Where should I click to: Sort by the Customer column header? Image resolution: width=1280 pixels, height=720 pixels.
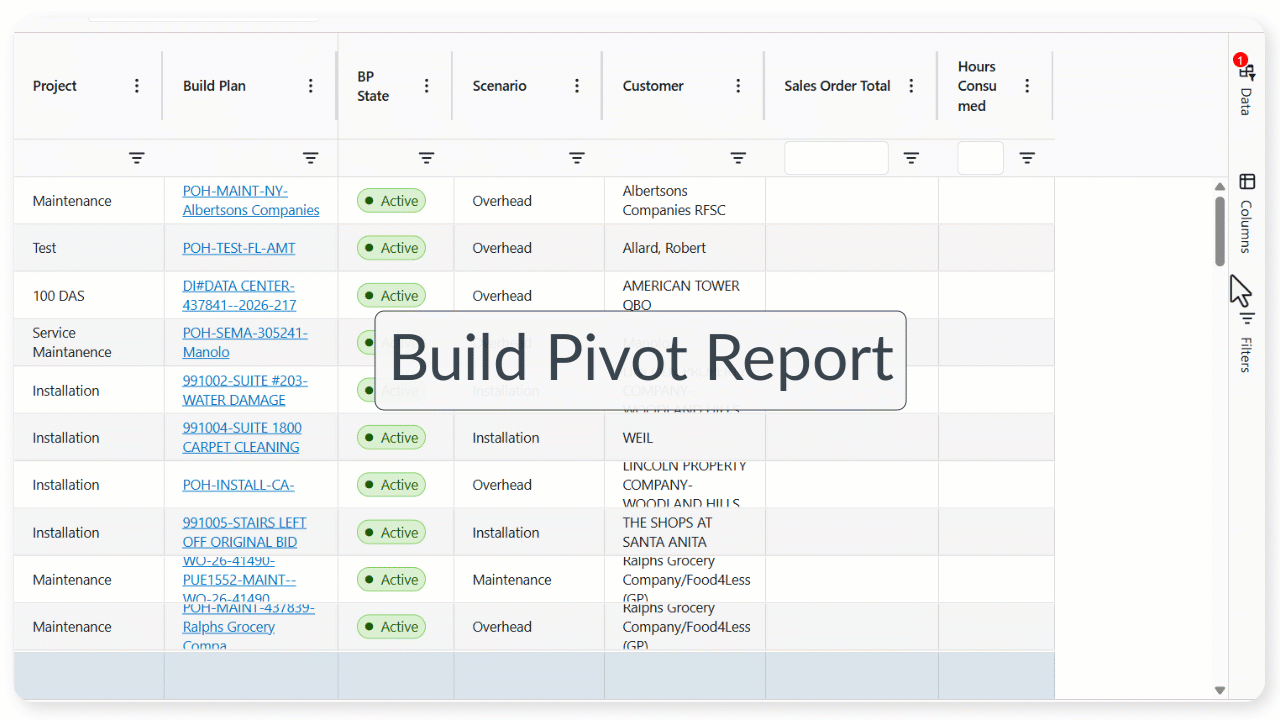click(x=653, y=86)
